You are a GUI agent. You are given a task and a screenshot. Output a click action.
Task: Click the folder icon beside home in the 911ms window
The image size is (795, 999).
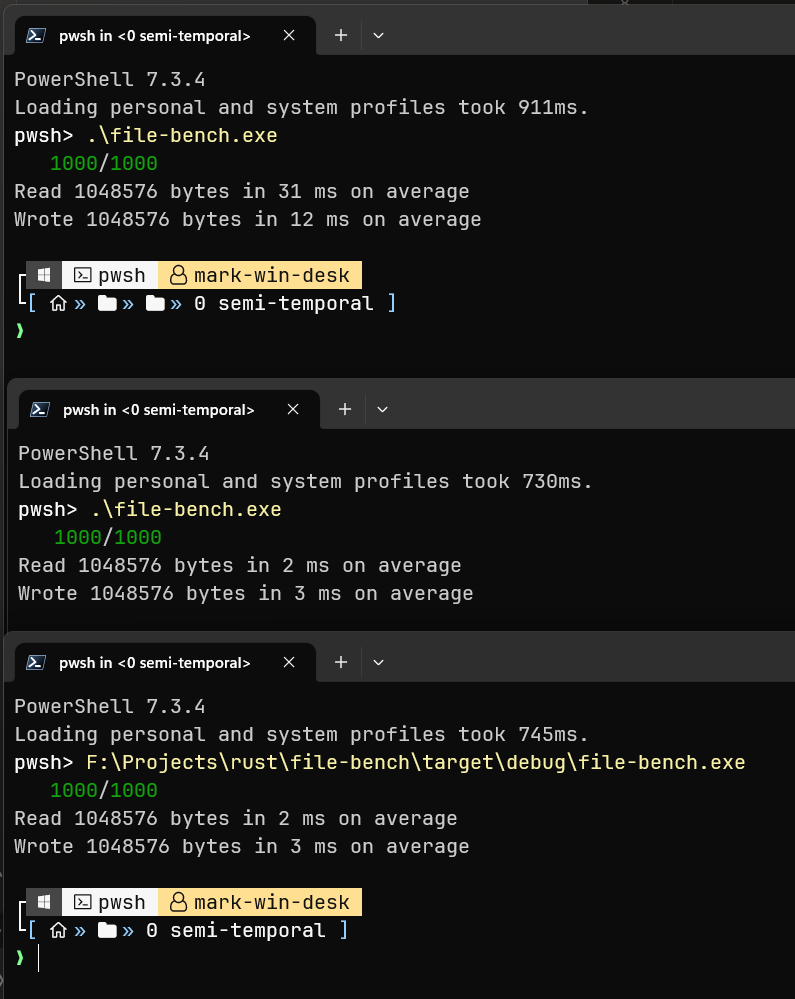[107, 303]
